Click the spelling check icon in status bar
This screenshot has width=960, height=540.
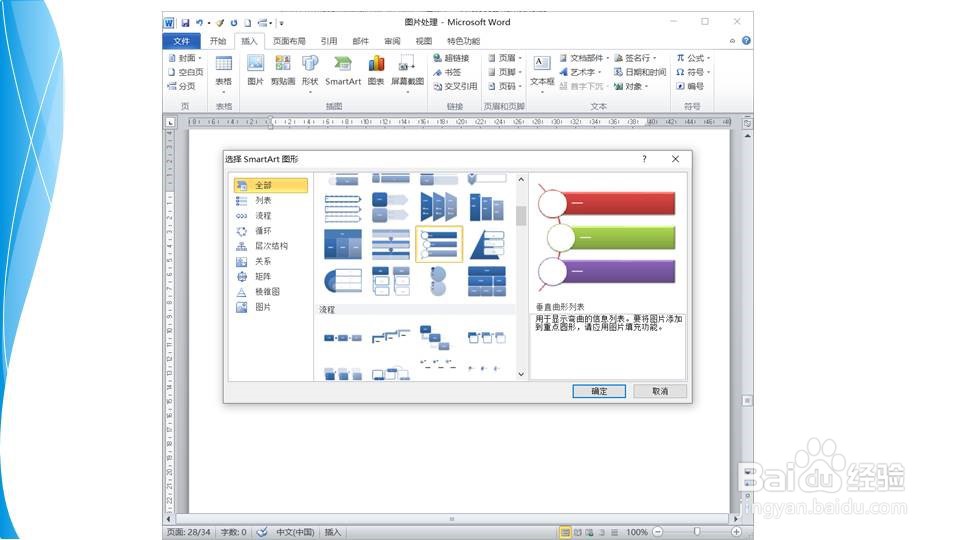coord(262,532)
